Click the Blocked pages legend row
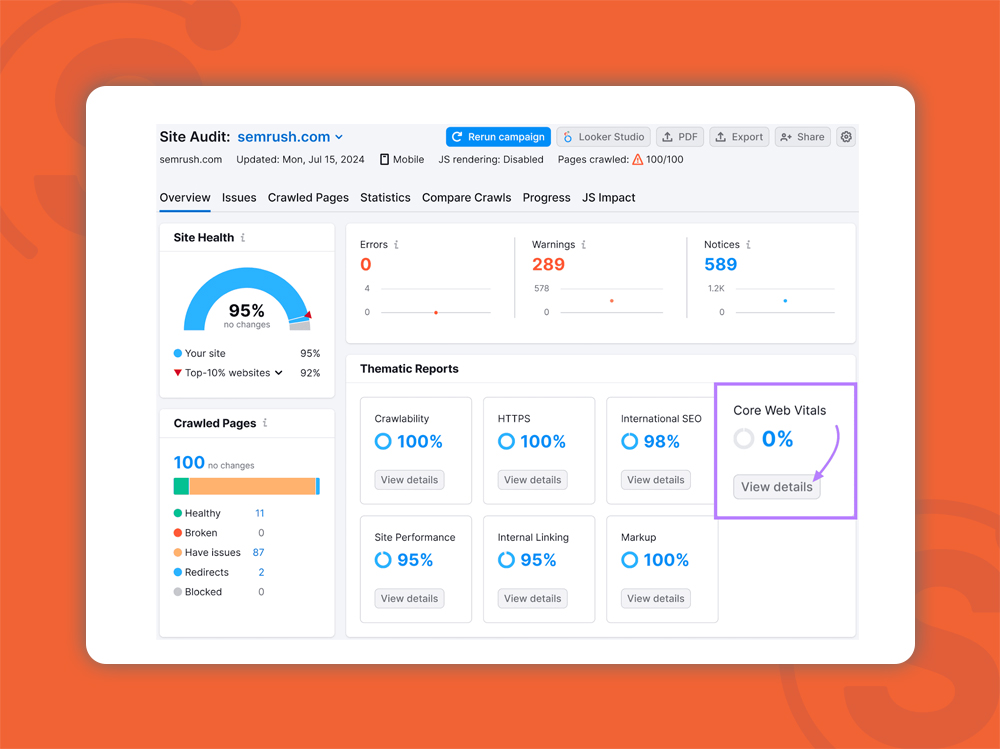Screen dimensions: 1000x749 pyautogui.click(x=219, y=592)
